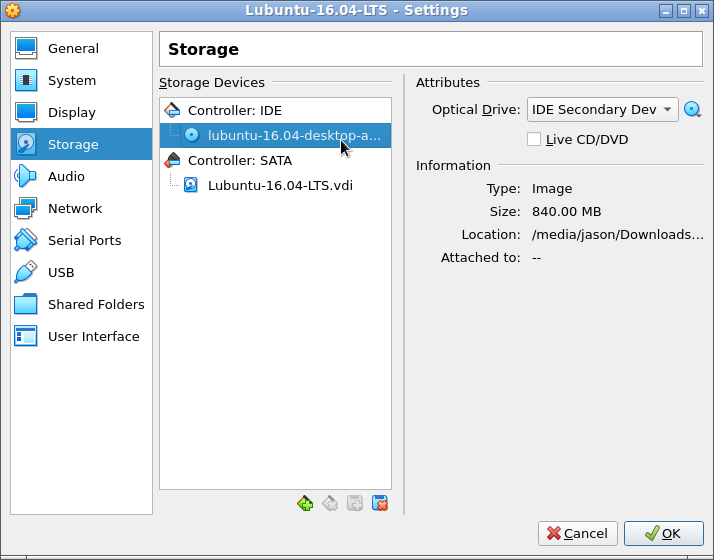
Task: Click the lubuntu-16.04-desktop optical disc icon
Action: tap(192, 135)
